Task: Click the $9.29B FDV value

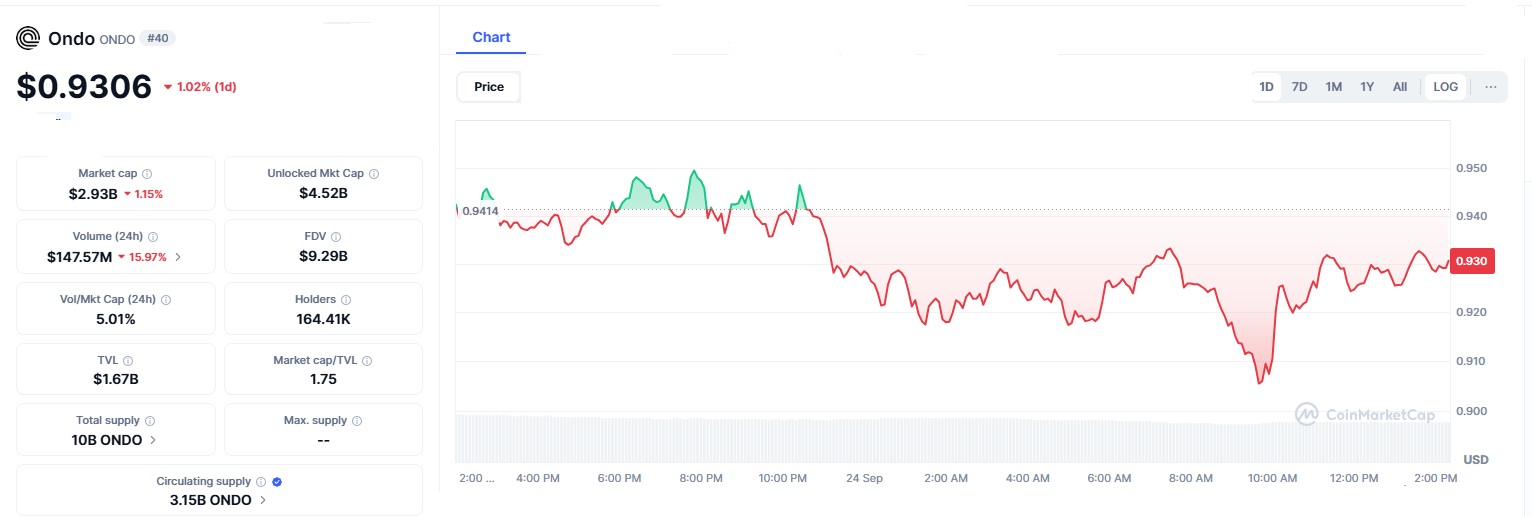Action: 323,256
